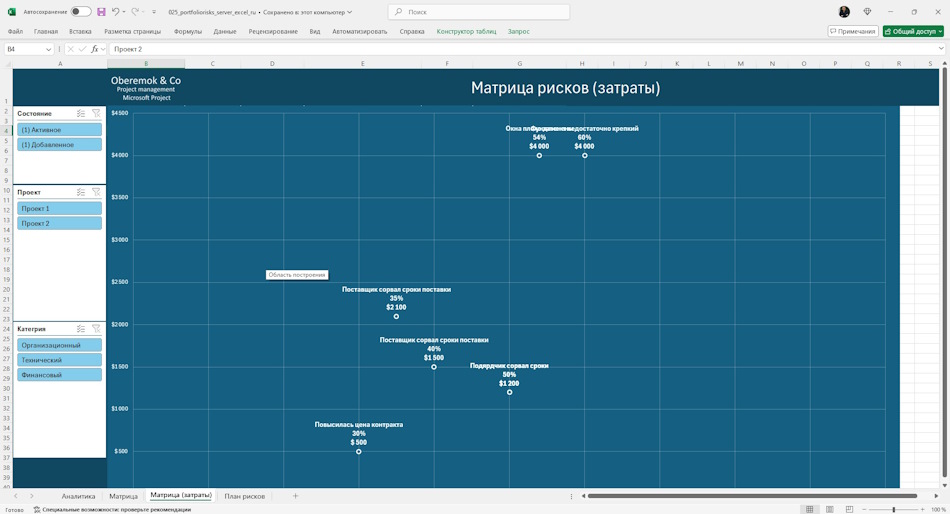Click the cancel entry X icon

tap(70, 49)
